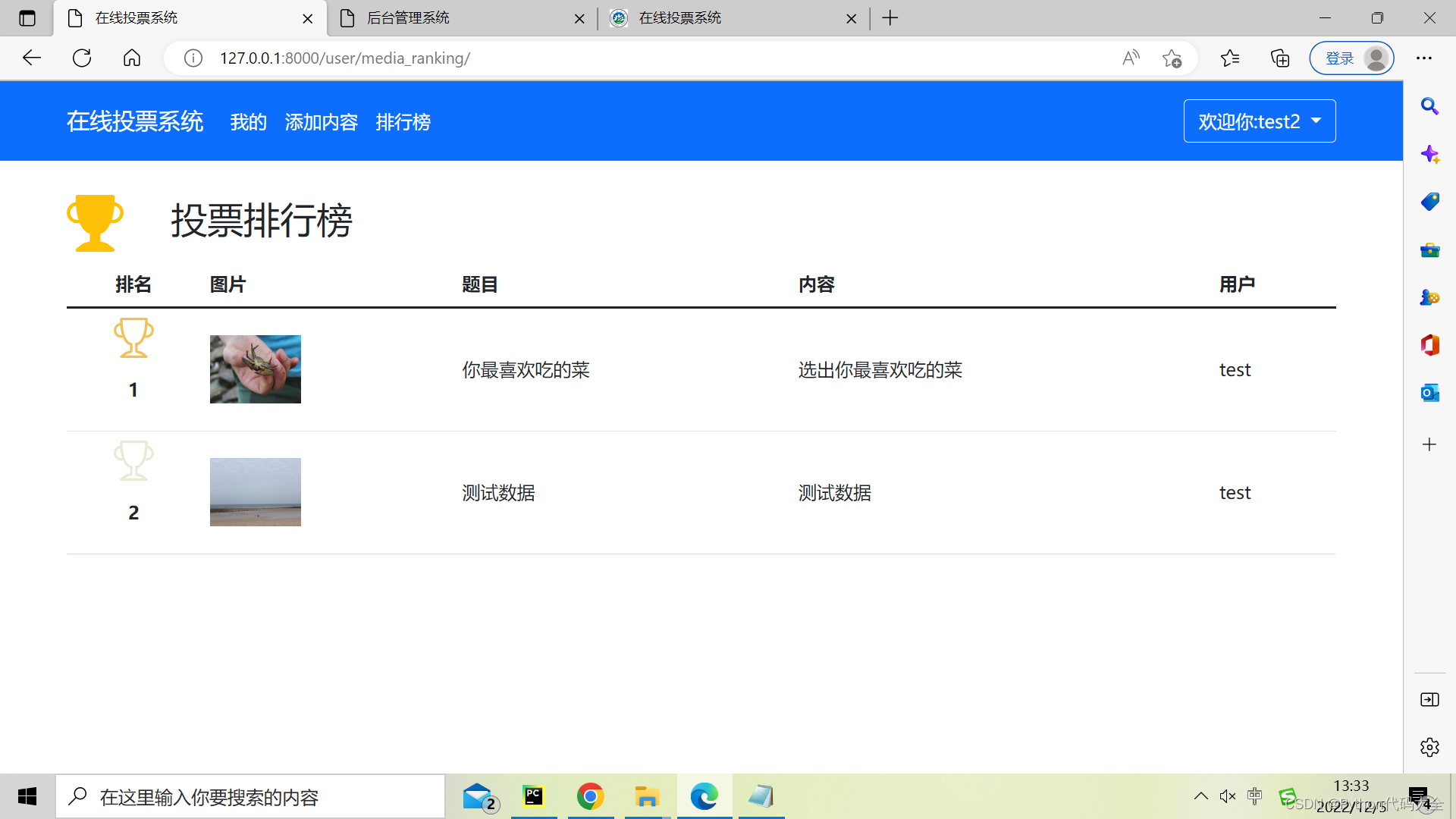The width and height of the screenshot is (1456, 819).
Task: Click the 在线投票系统 brand link
Action: [x=135, y=121]
